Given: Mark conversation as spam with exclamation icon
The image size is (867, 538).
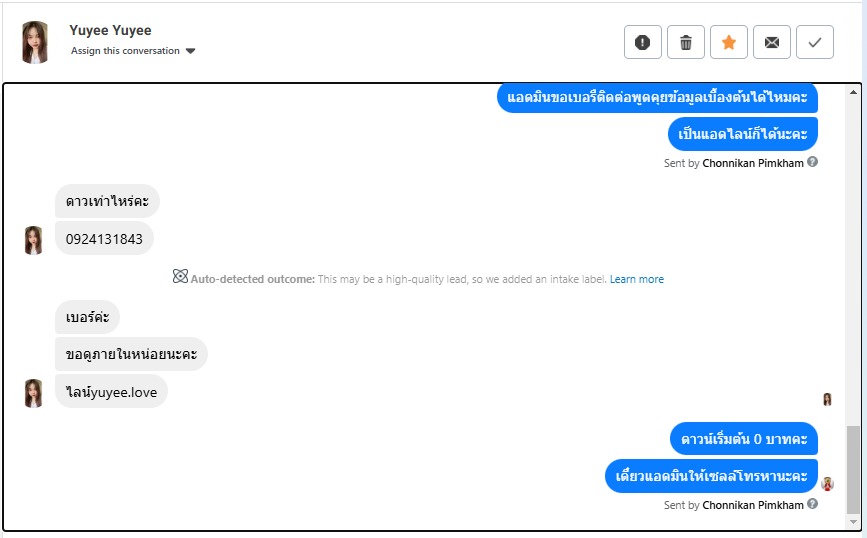Looking at the screenshot, I should click(642, 42).
